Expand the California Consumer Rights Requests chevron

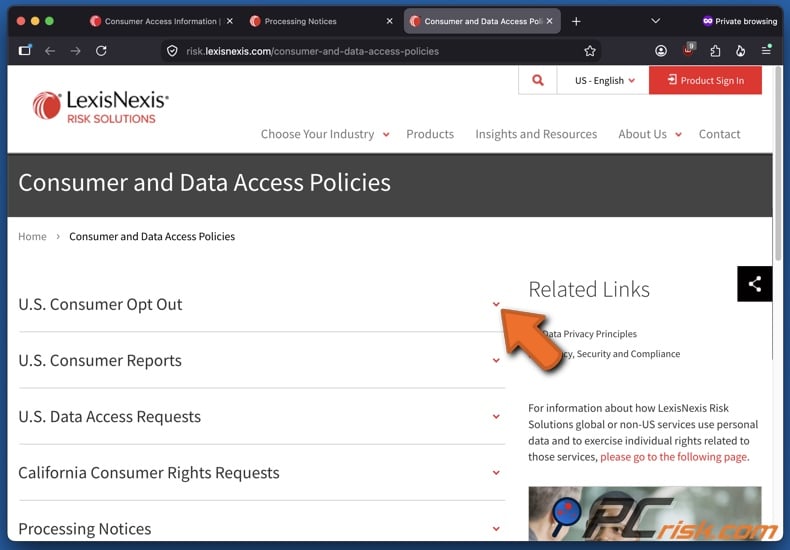[x=496, y=473]
